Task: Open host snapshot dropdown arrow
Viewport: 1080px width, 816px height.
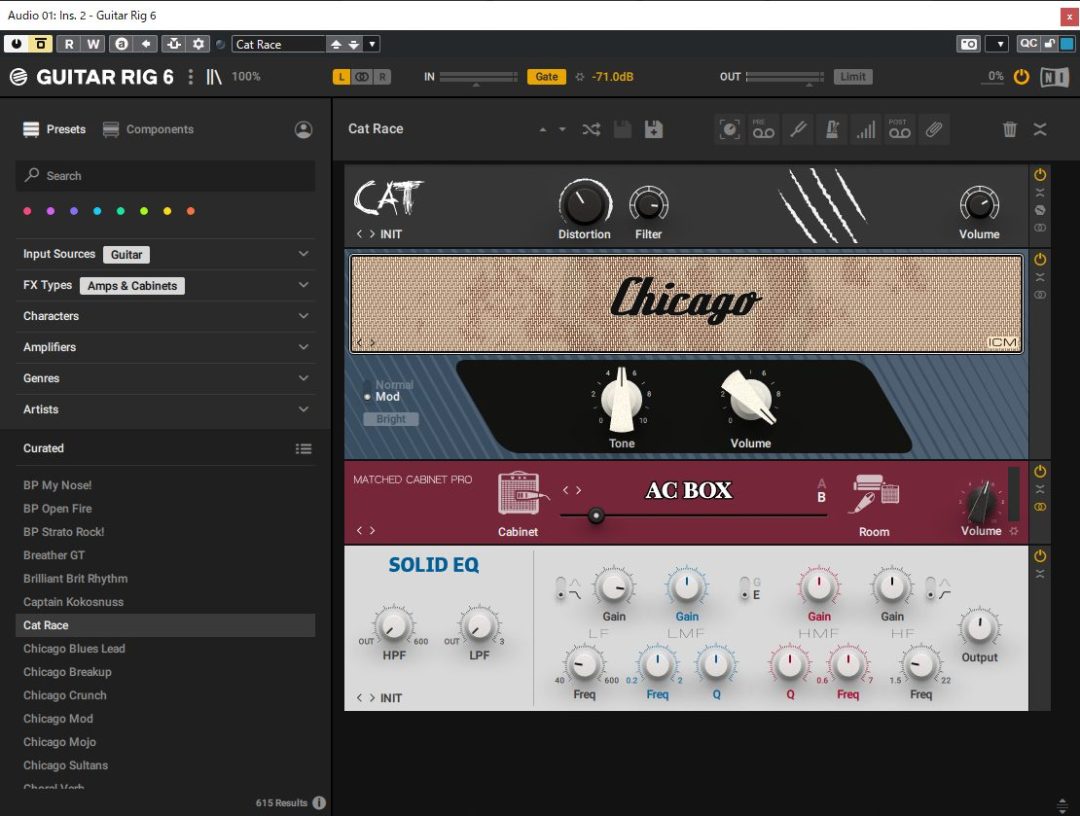Action: 999,44
